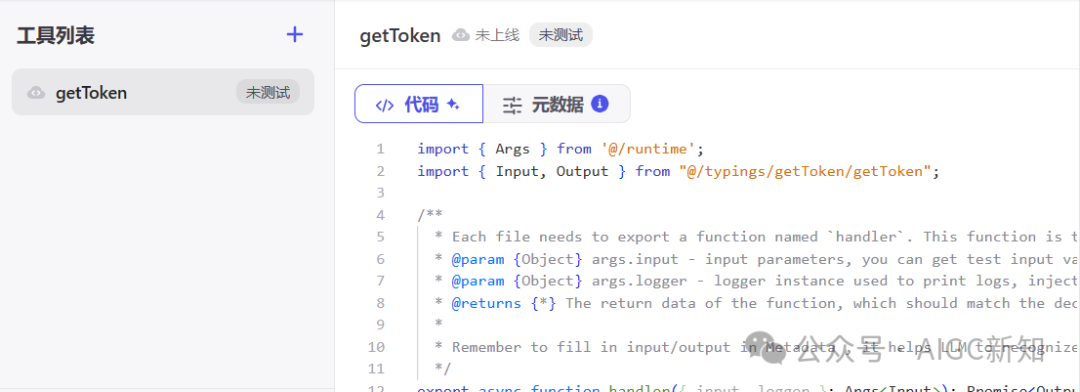Switch to the 代码 tab
The height and width of the screenshot is (392, 1080).
(x=419, y=104)
